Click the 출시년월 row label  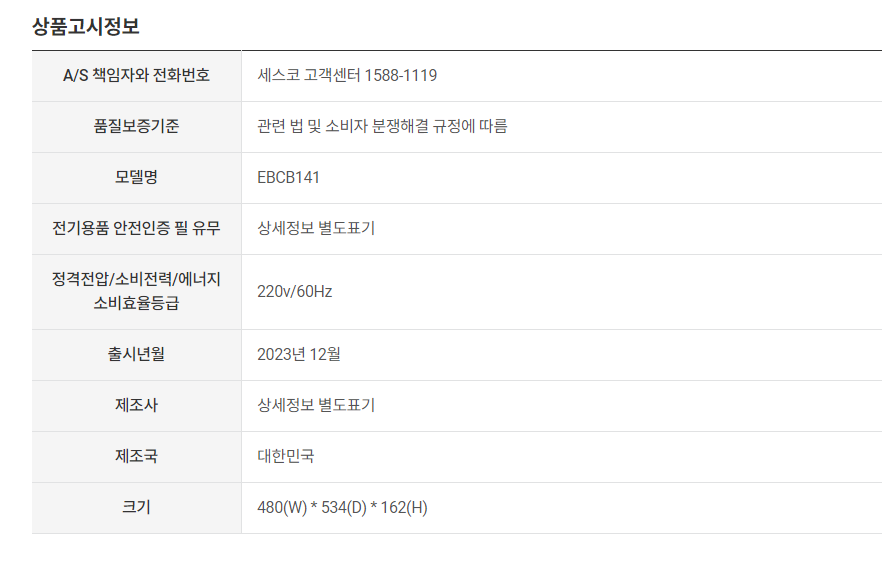click(136, 354)
